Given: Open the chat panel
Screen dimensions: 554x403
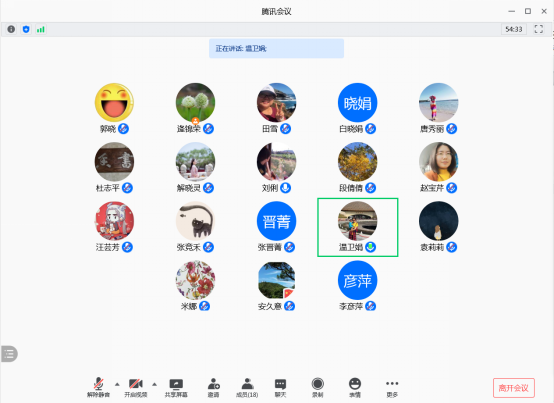Looking at the screenshot, I should [281, 388].
